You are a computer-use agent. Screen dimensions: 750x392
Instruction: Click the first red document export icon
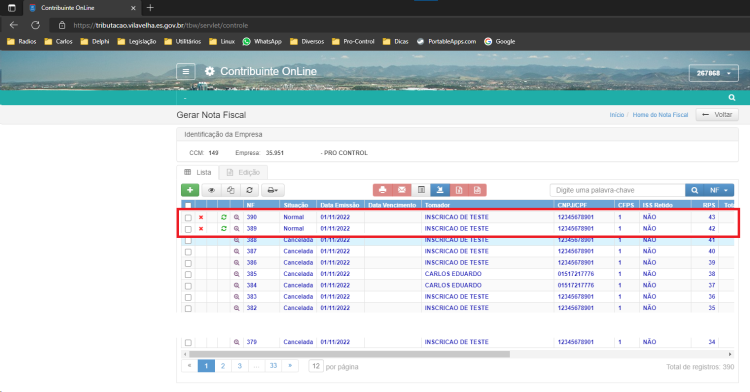[459, 190]
